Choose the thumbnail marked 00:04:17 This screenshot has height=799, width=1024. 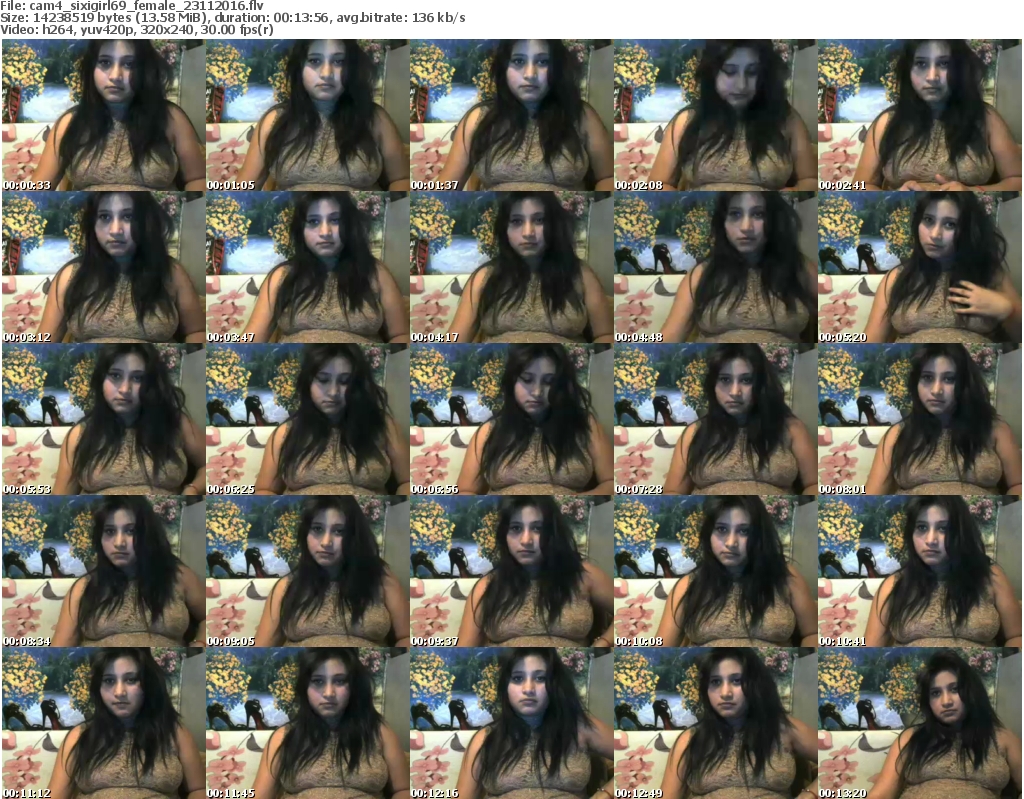[x=511, y=267]
